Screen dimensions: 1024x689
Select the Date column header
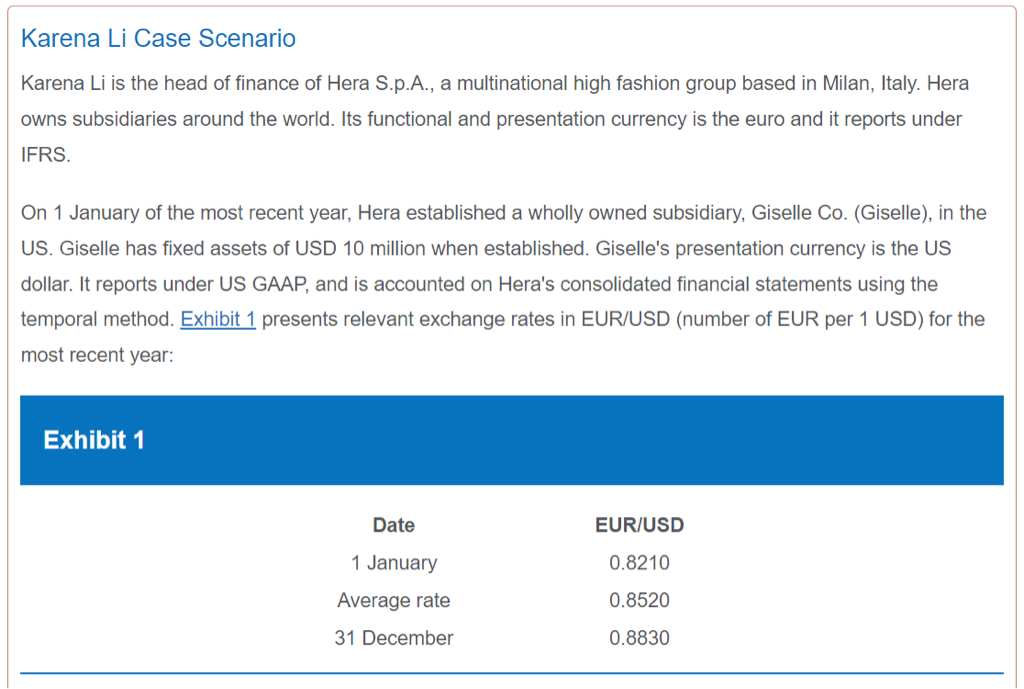393,525
